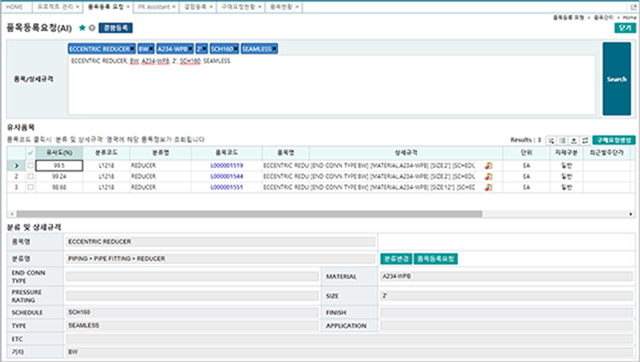This screenshot has width=640, height=362.
Task: Click the horizontal scrollbar thumb of the grid
Action: click(x=249, y=214)
